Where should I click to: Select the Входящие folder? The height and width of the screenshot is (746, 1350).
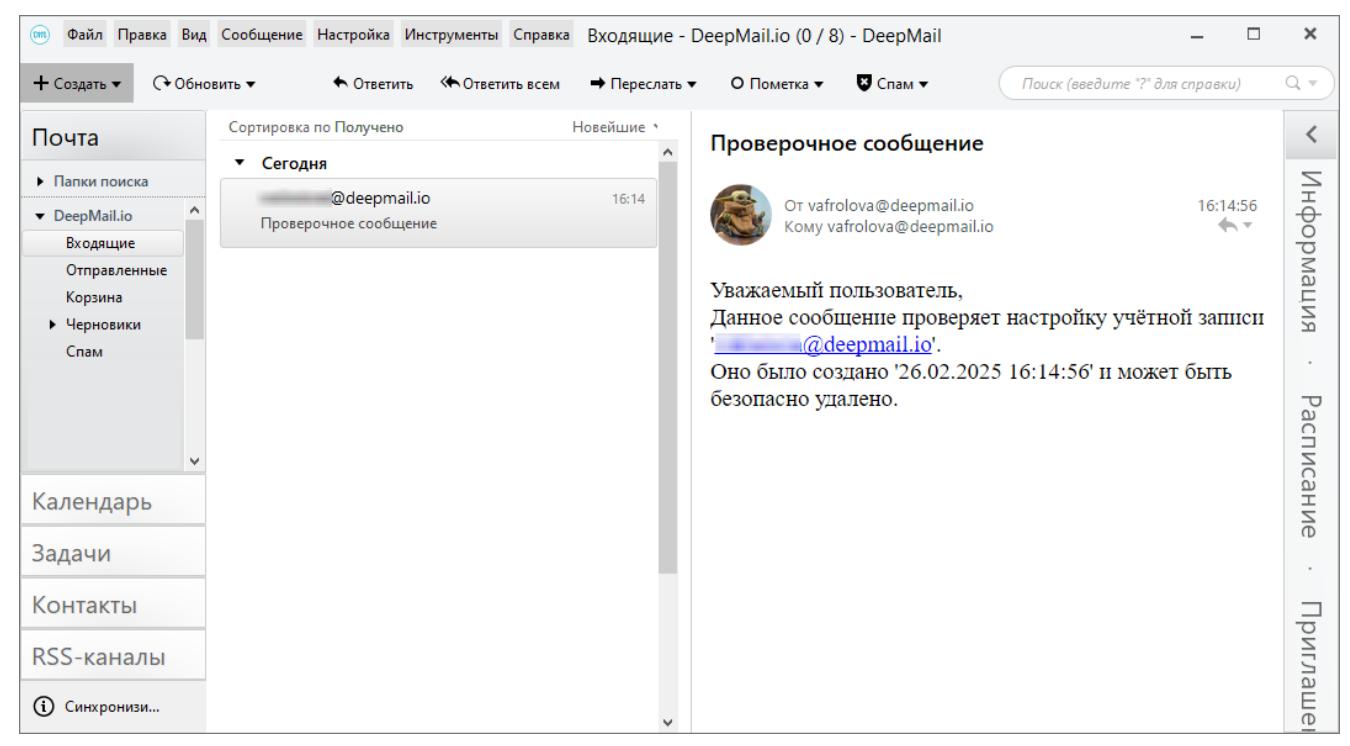(x=102, y=243)
